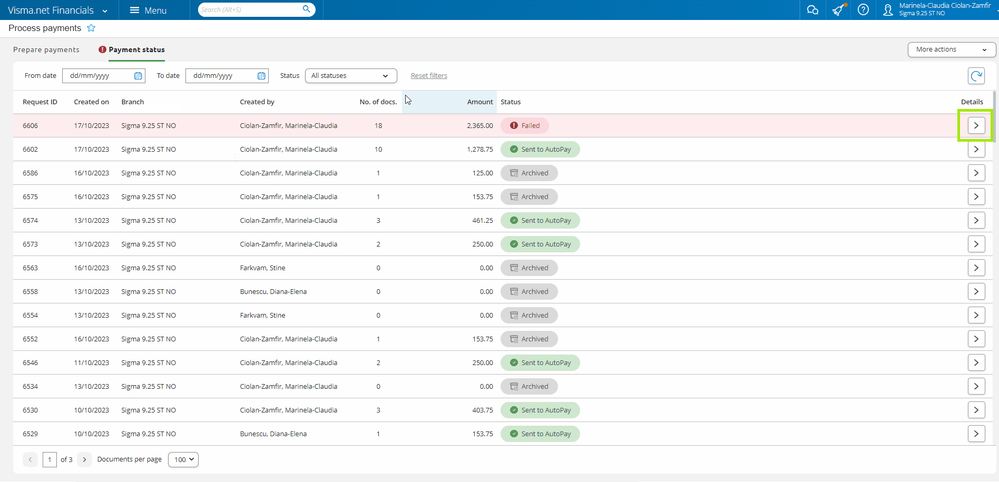999x482 pixels.
Task: Click the Reset filters link
Action: [x=429, y=76]
